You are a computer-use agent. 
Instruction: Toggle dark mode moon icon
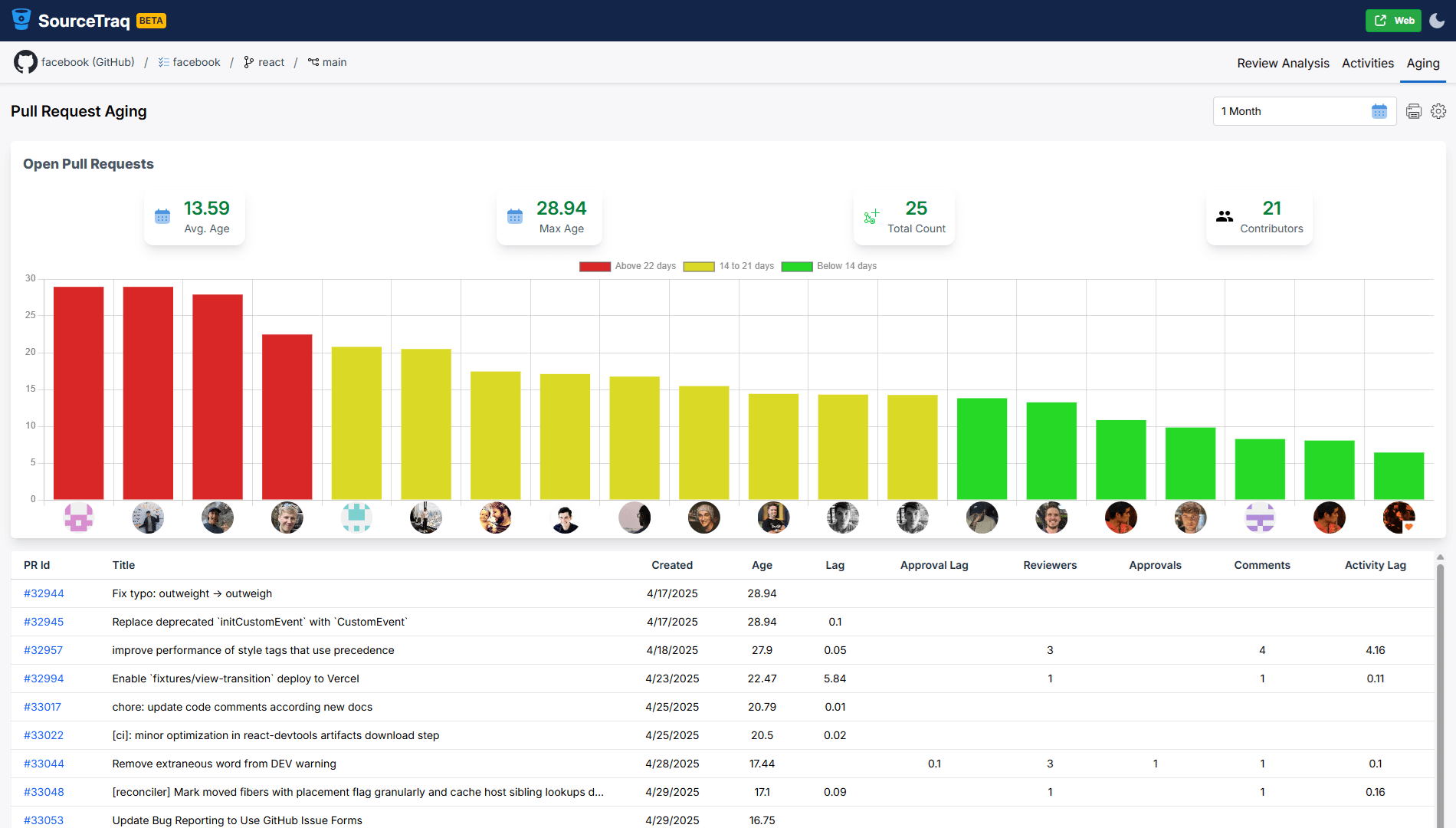(x=1438, y=21)
